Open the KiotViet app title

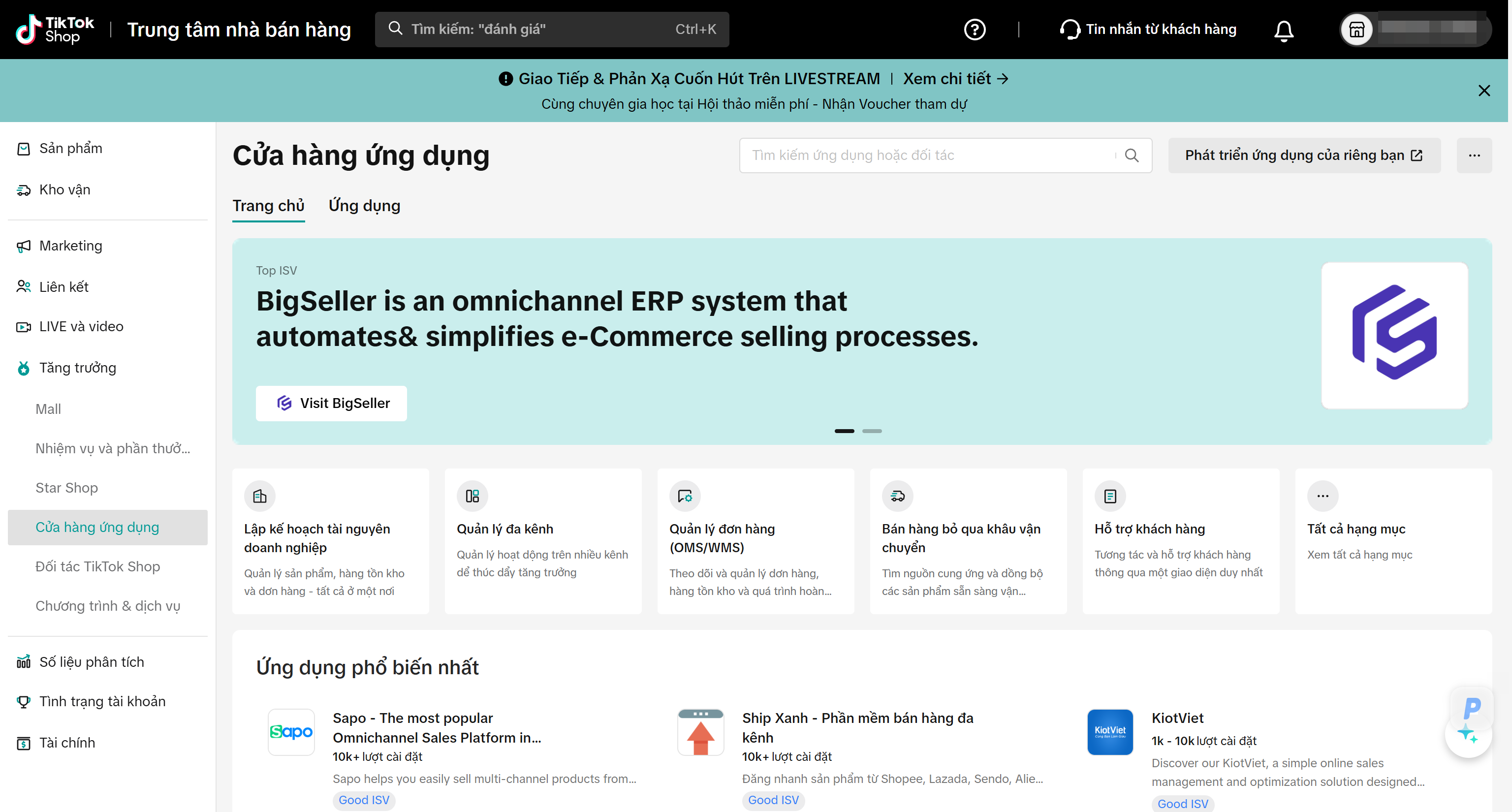pyautogui.click(x=1177, y=718)
